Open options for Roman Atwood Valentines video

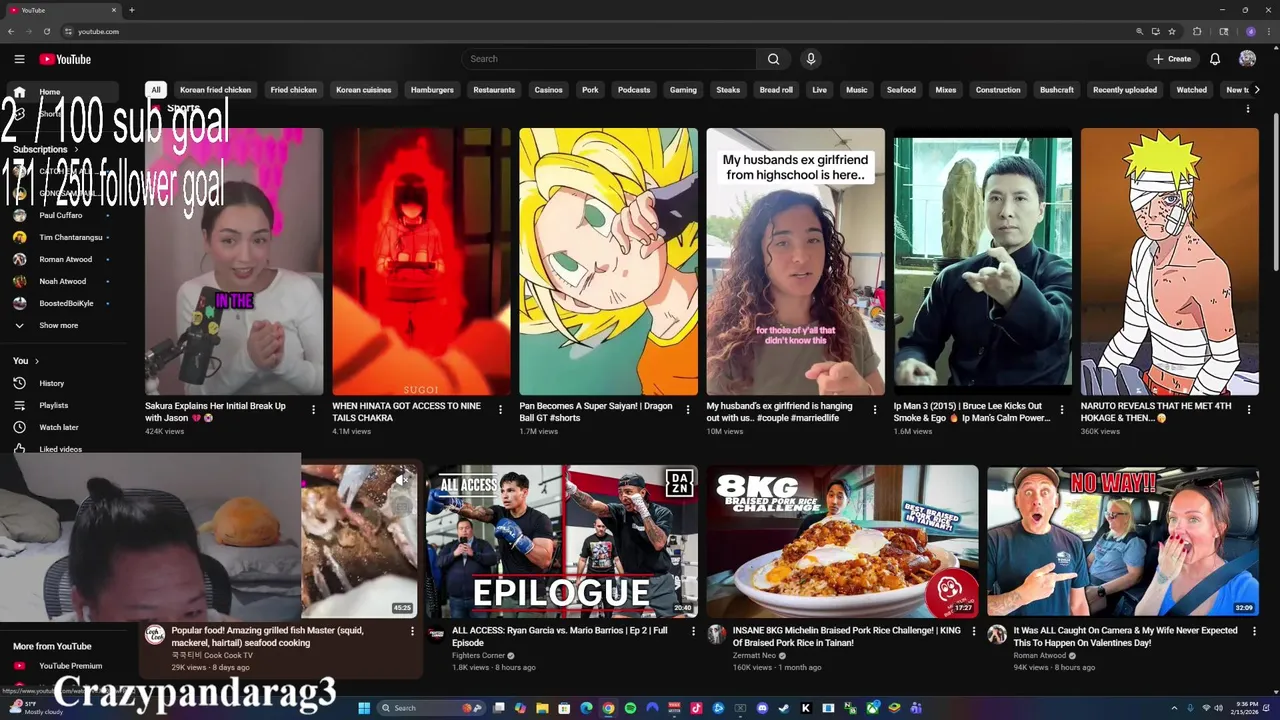[x=1254, y=631]
